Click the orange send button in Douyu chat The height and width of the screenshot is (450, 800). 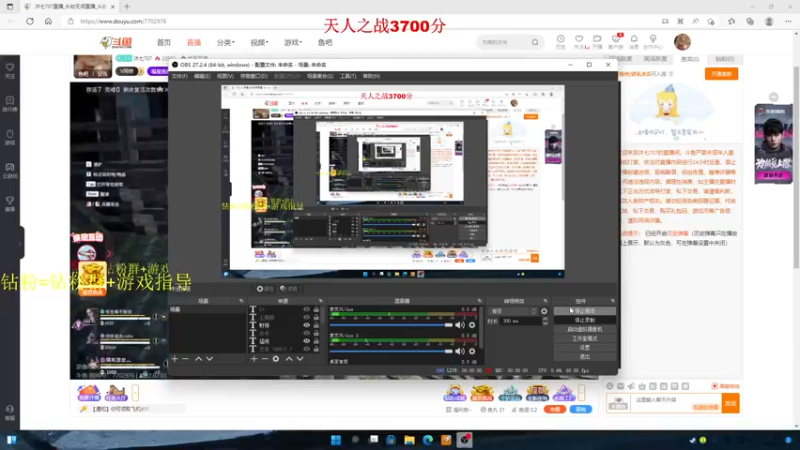pyautogui.click(x=731, y=403)
